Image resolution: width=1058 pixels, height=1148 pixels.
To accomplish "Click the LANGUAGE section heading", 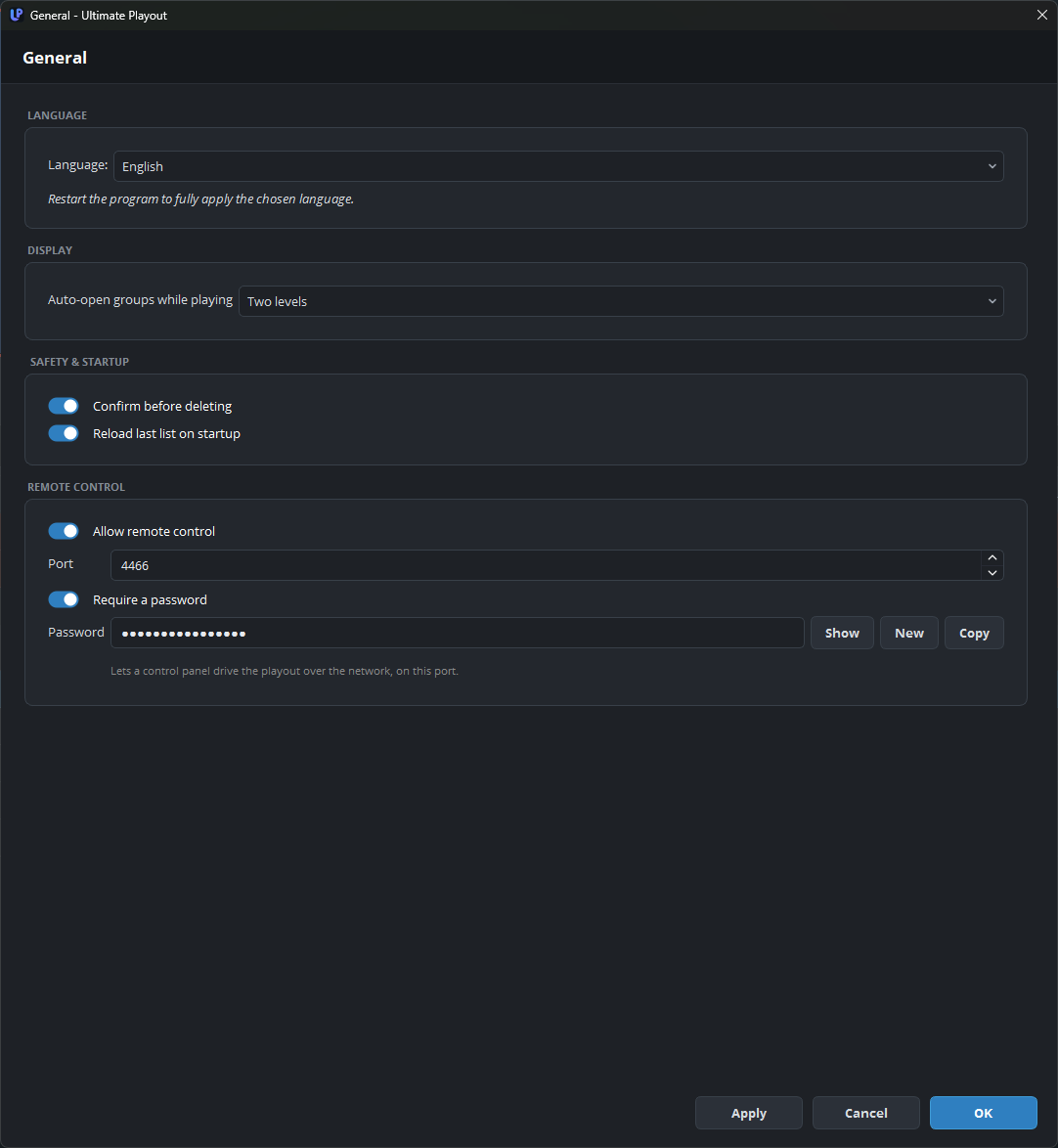I will tap(57, 115).
